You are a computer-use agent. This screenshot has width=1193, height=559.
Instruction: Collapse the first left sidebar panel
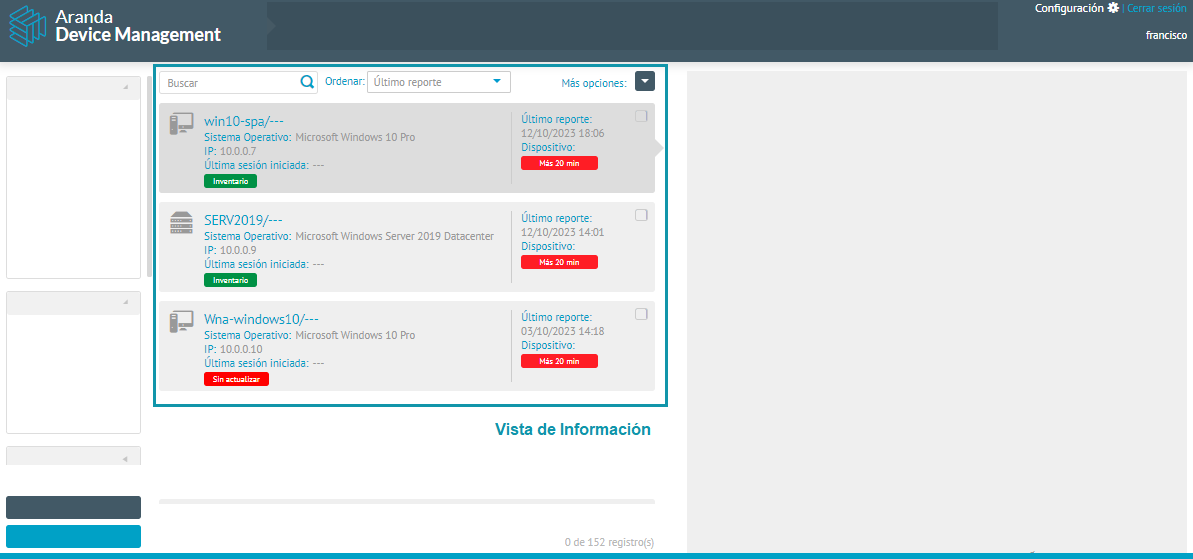(126, 87)
